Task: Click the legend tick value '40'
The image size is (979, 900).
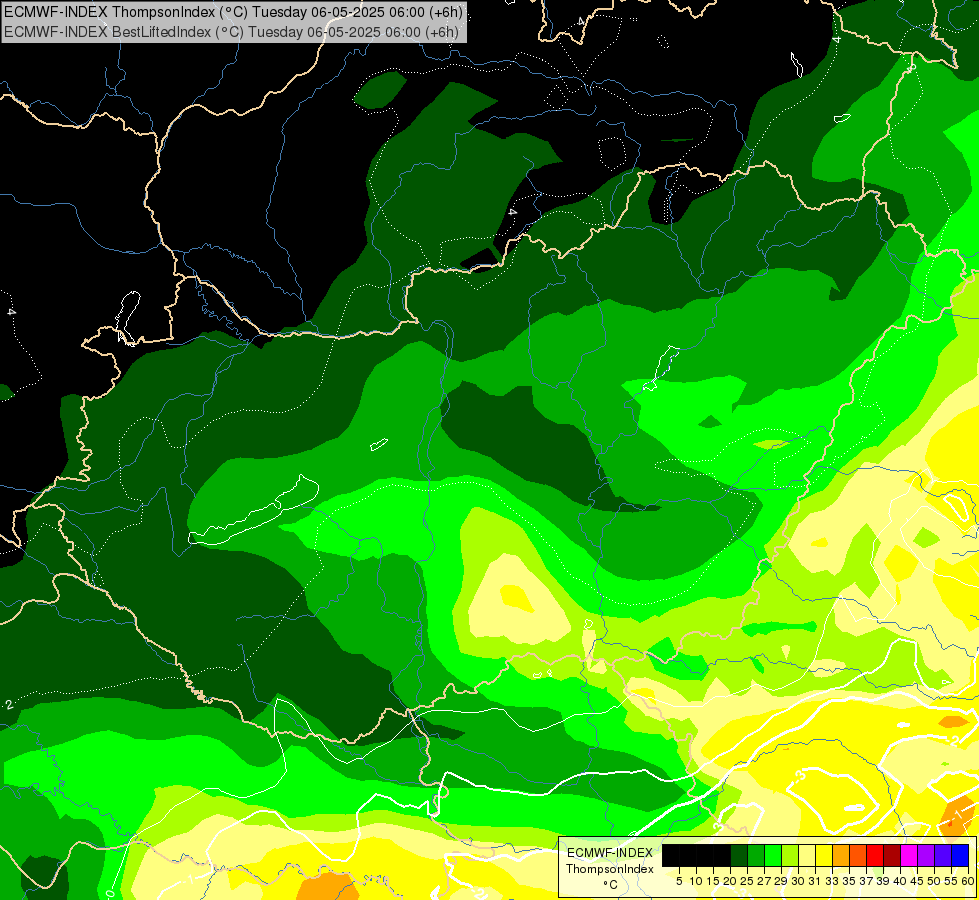Action: [x=900, y=881]
